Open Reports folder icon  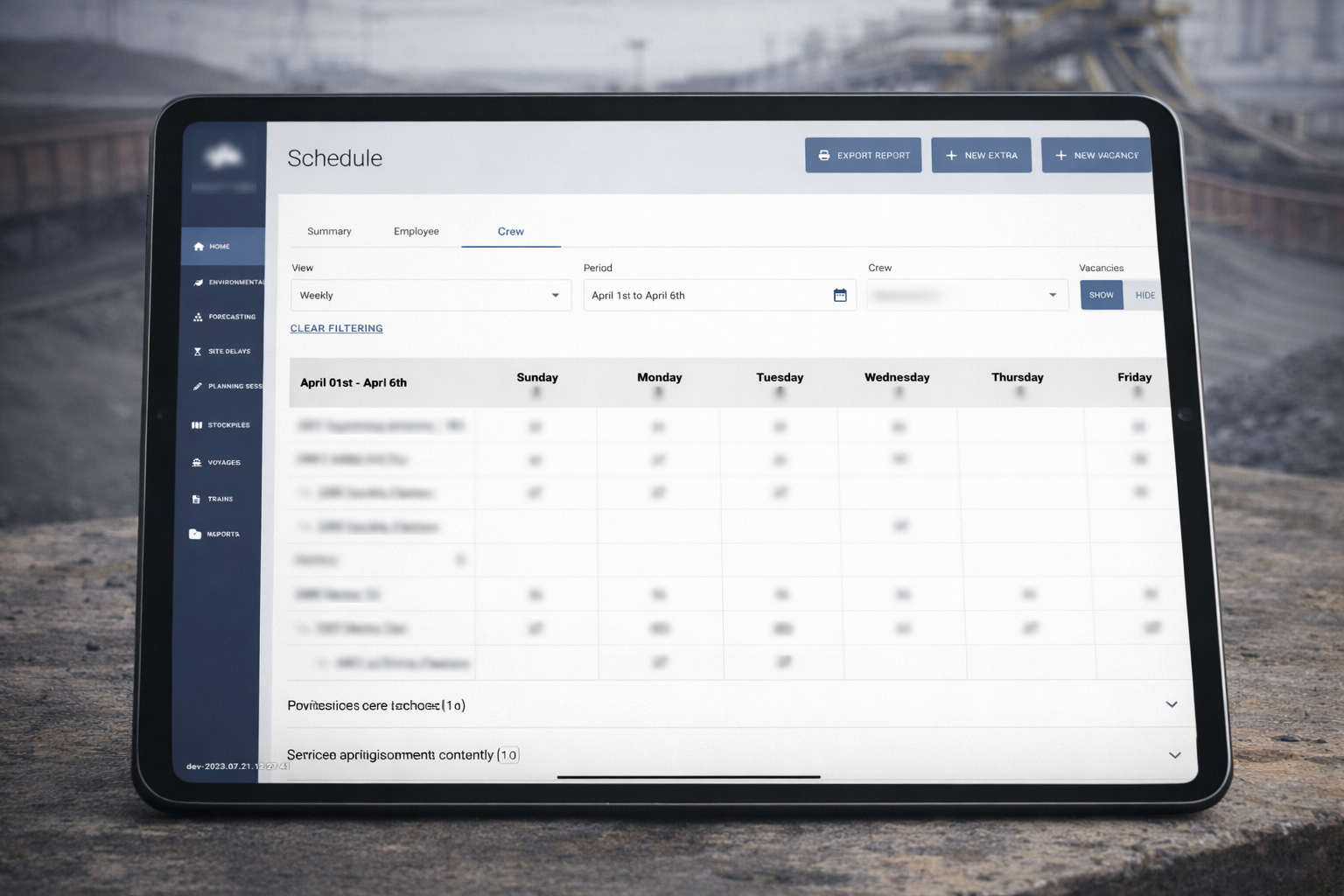pyautogui.click(x=195, y=534)
